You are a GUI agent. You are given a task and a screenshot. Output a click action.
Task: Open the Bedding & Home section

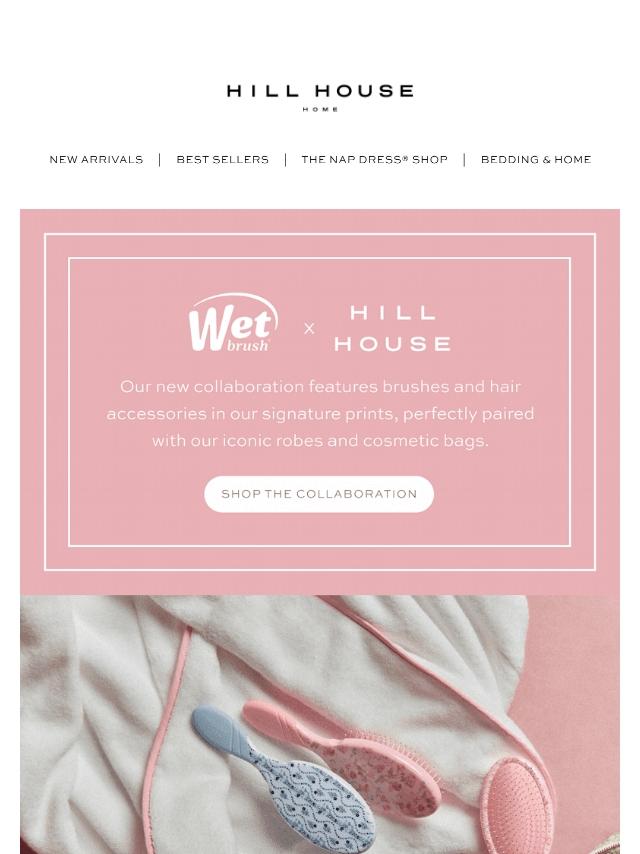tap(535, 160)
